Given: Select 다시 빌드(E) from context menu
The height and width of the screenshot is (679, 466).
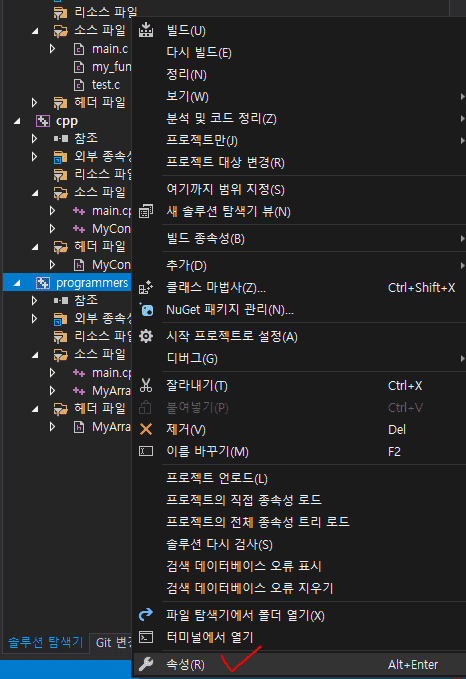Looking at the screenshot, I should coord(199,53).
